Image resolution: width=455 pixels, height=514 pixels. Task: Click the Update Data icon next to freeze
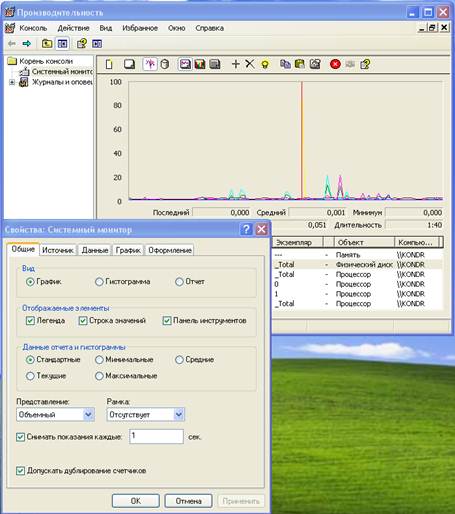pos(350,64)
